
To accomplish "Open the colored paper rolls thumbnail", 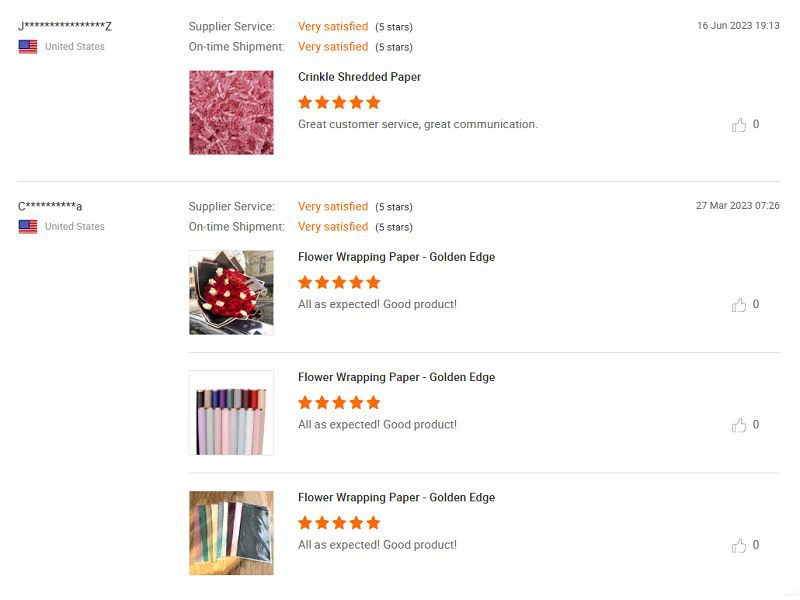I will [231, 412].
